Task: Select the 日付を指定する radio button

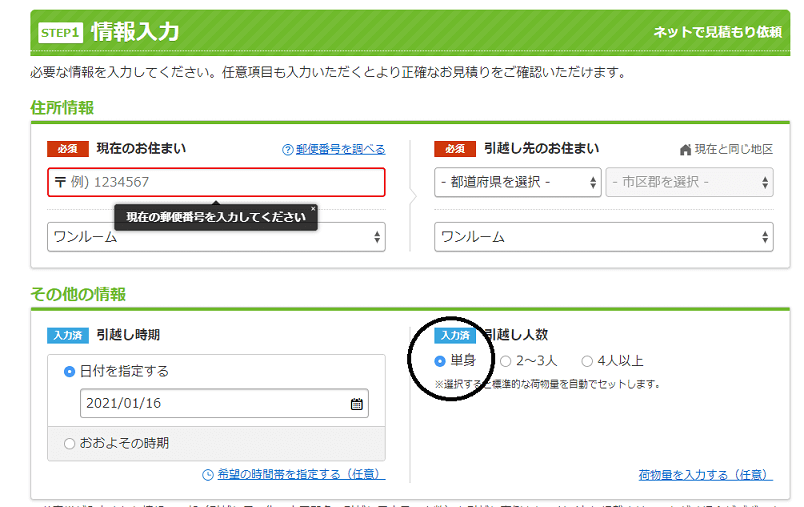Action: tap(69, 371)
